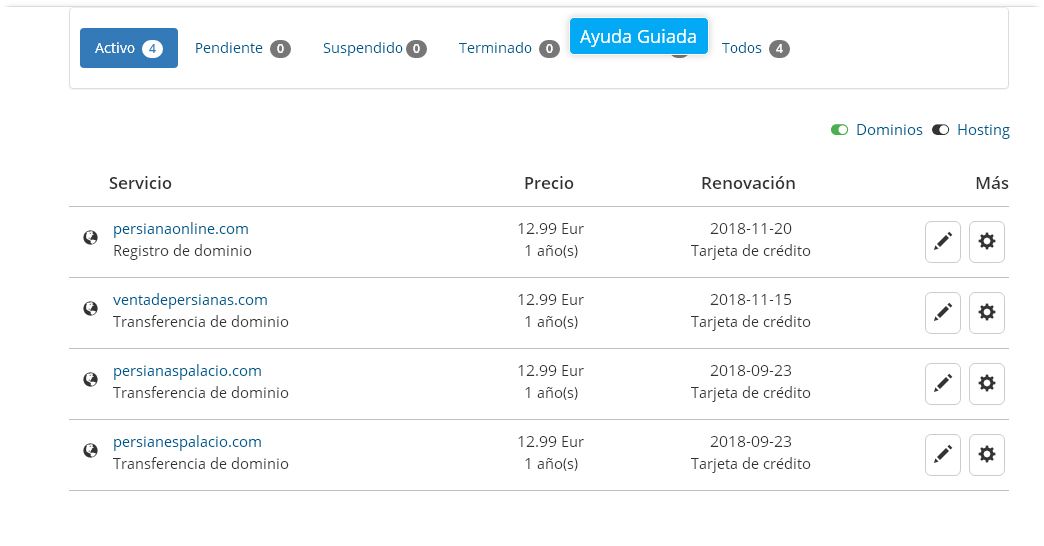Open gear settings for persianaonline.com
The height and width of the screenshot is (546, 1044).
pyautogui.click(x=987, y=242)
